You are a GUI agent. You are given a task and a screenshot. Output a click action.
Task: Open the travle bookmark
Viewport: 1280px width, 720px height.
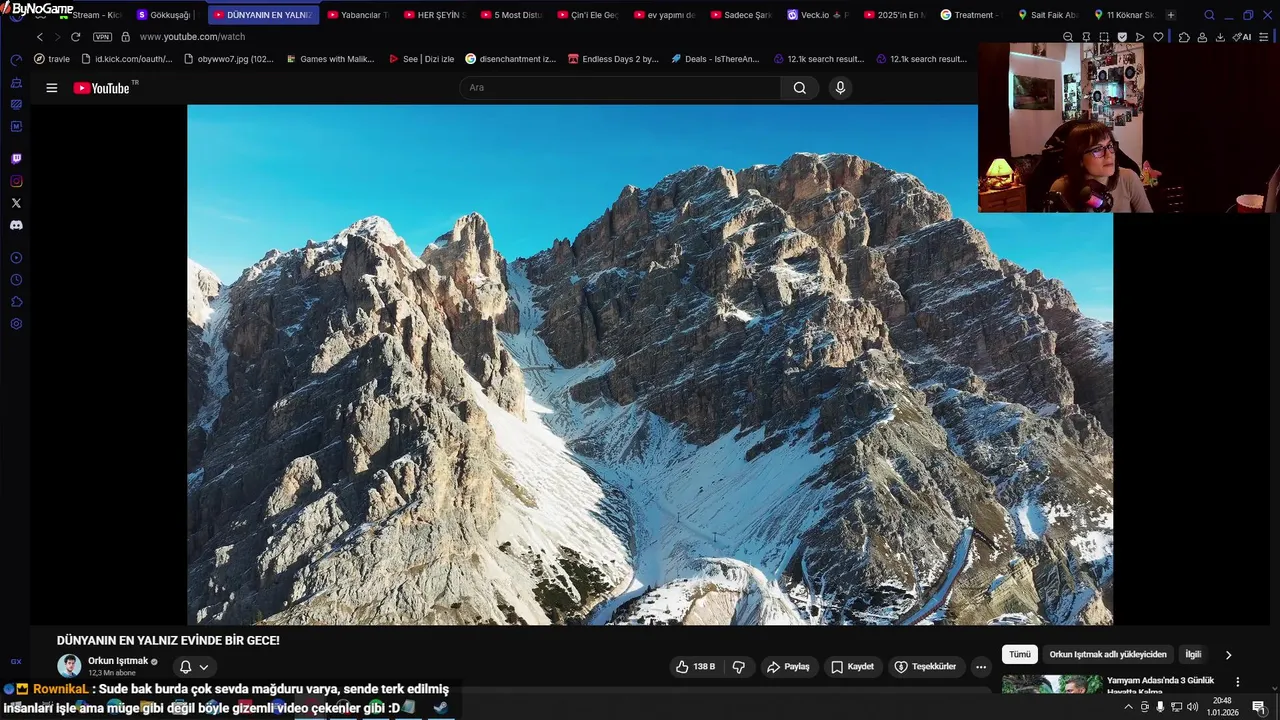tap(52, 59)
